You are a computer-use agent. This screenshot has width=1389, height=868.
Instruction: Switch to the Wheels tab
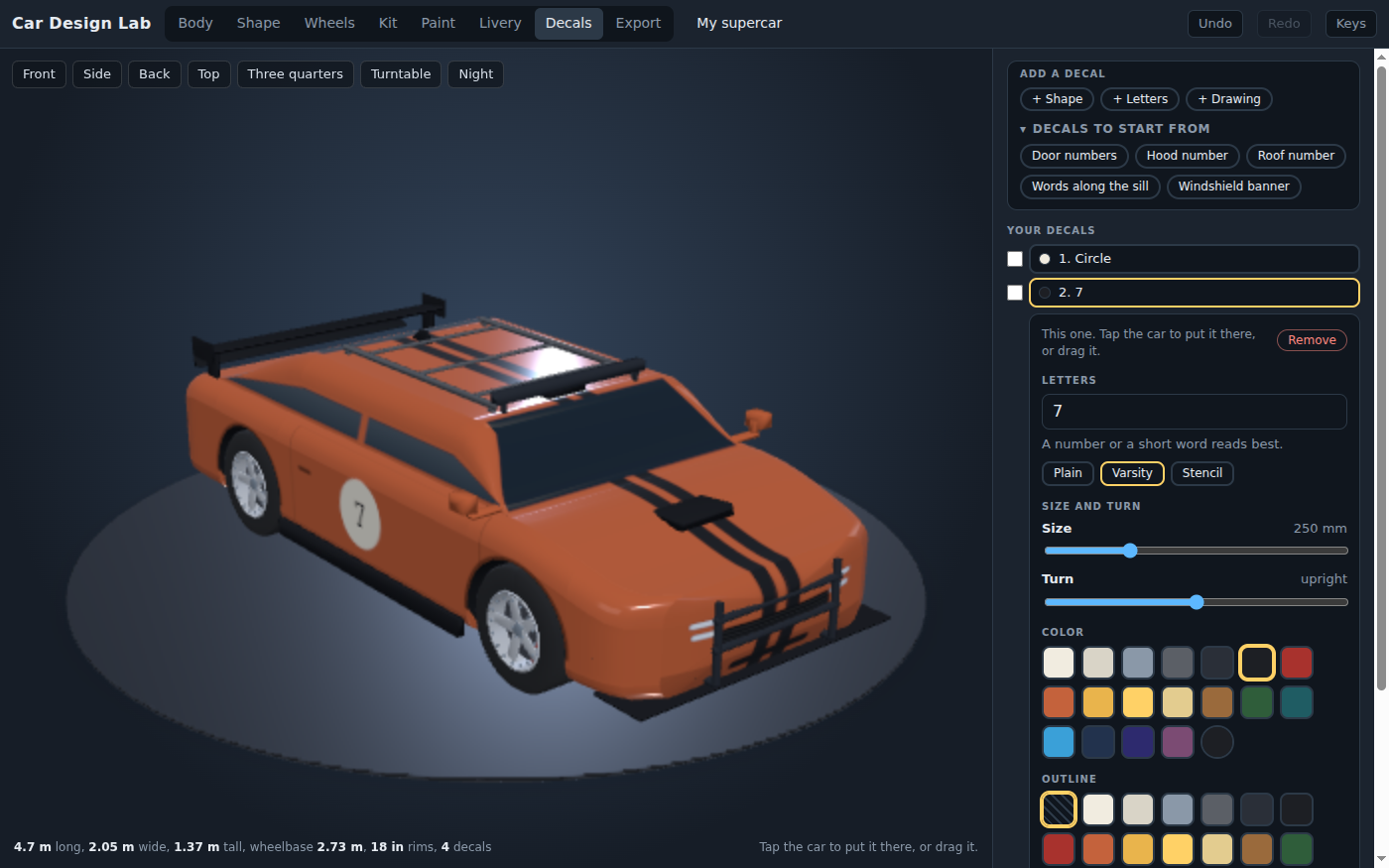coord(329,24)
